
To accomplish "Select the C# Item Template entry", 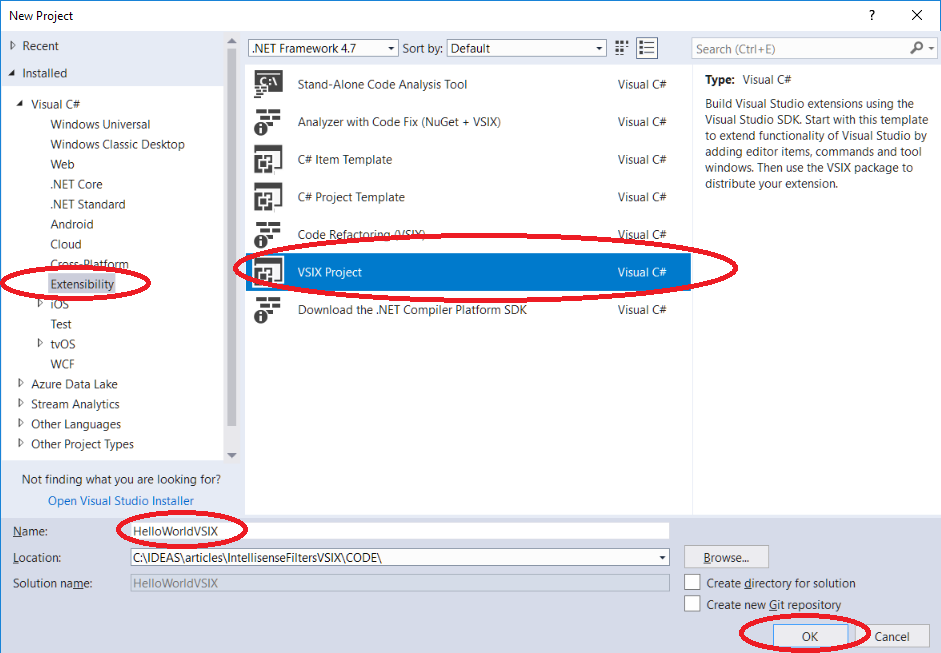I will (468, 160).
